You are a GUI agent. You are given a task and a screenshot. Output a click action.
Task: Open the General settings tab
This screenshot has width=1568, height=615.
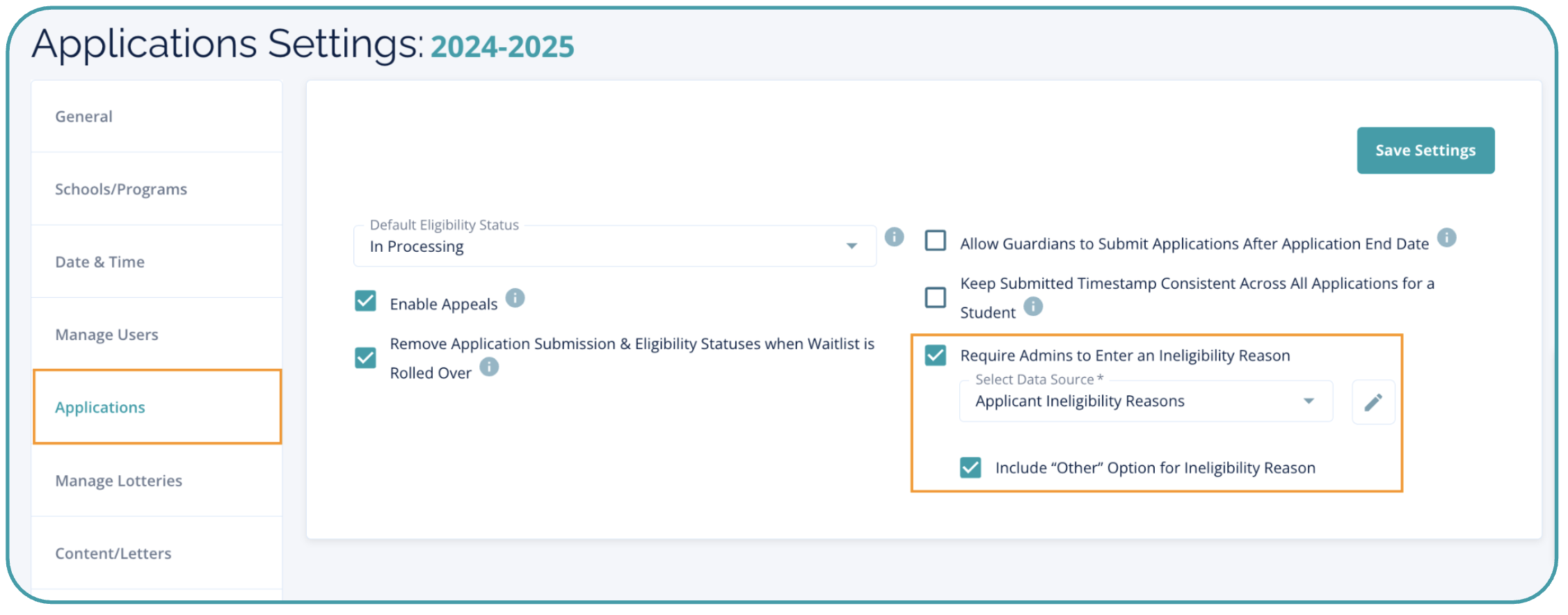(x=84, y=116)
